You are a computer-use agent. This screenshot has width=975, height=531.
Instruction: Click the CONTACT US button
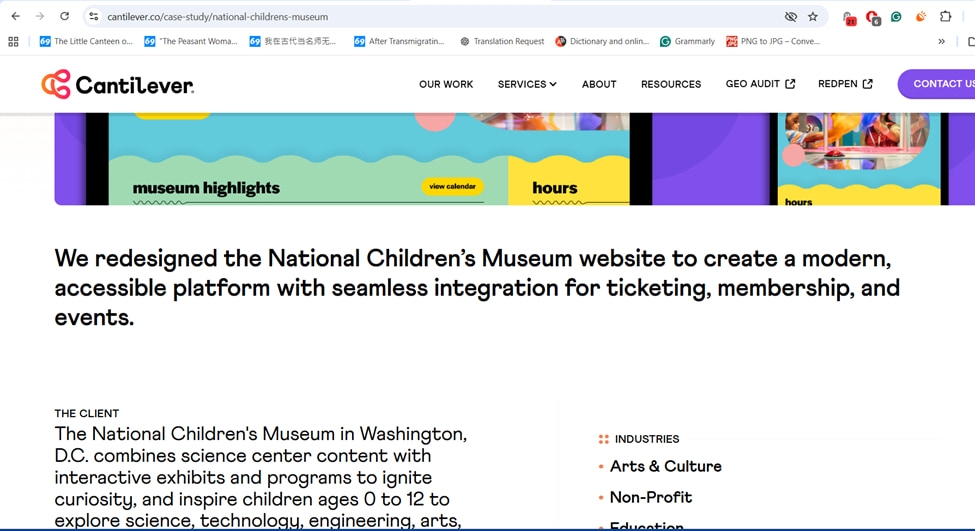pos(936,84)
